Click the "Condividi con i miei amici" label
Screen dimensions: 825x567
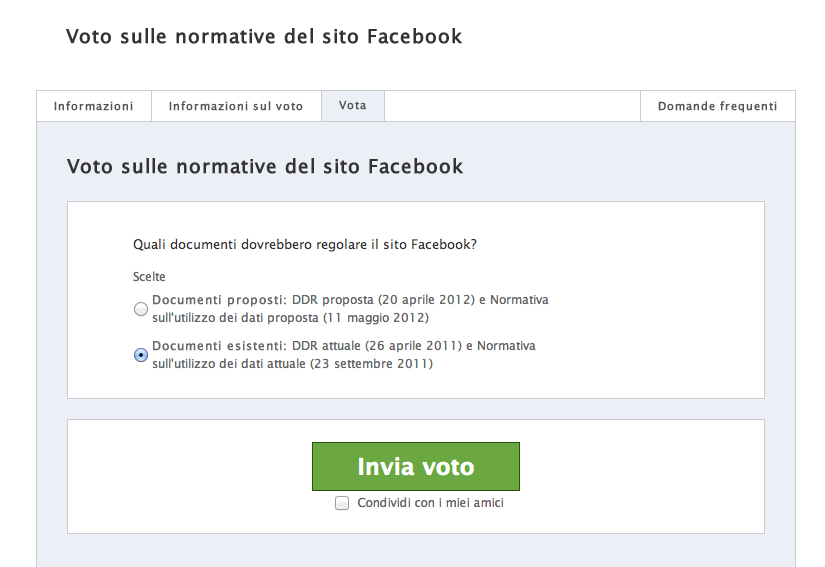[x=431, y=503]
